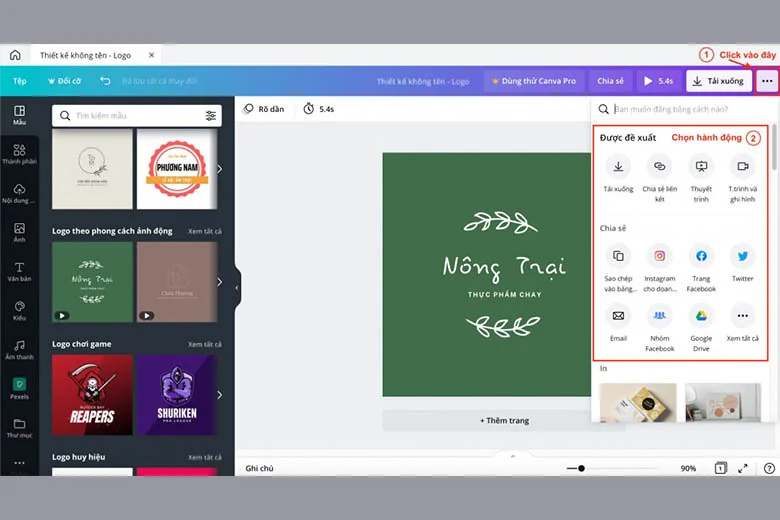780x520 pixels.
Task: Click the Instagram share icon
Action: click(x=659, y=256)
